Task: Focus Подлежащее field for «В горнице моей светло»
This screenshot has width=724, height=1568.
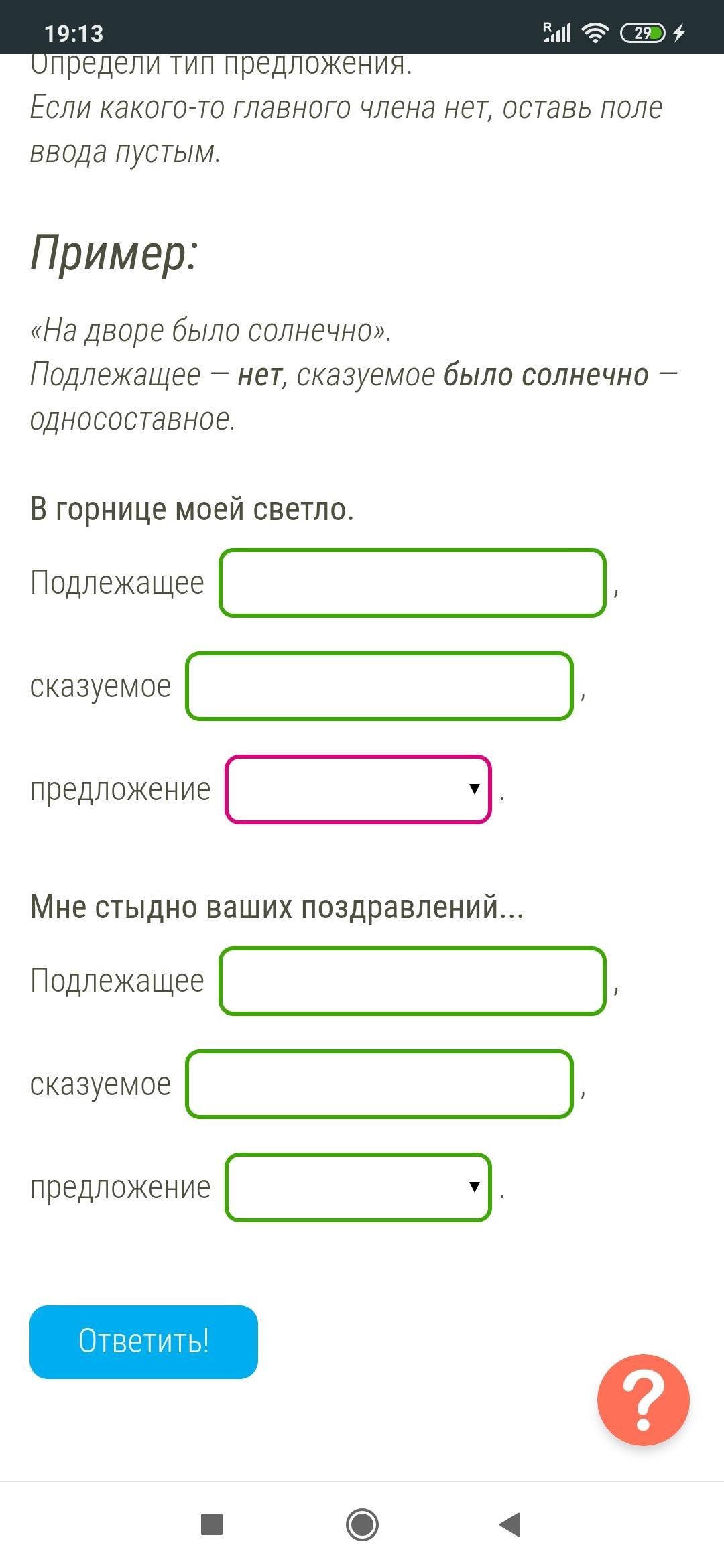Action: coord(413,583)
